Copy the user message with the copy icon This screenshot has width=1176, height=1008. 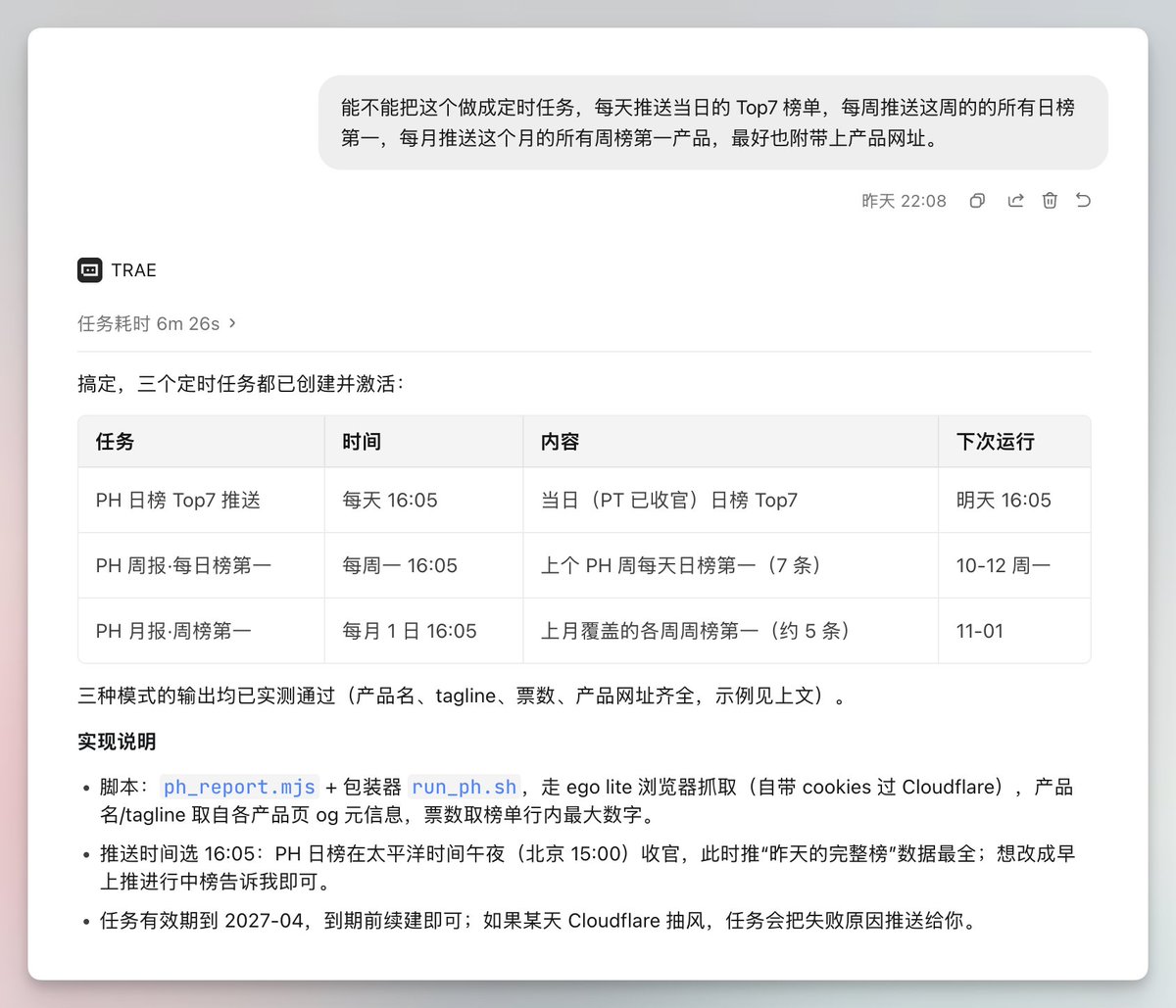pyautogui.click(x=977, y=201)
